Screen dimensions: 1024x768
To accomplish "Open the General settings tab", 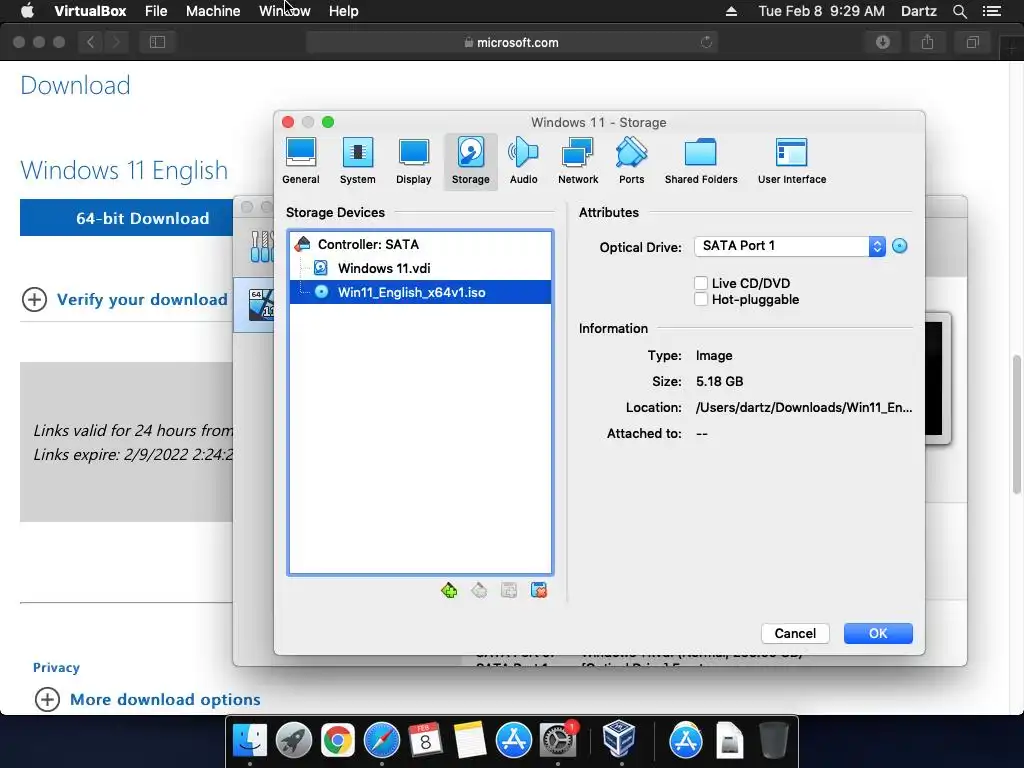I will pyautogui.click(x=300, y=161).
